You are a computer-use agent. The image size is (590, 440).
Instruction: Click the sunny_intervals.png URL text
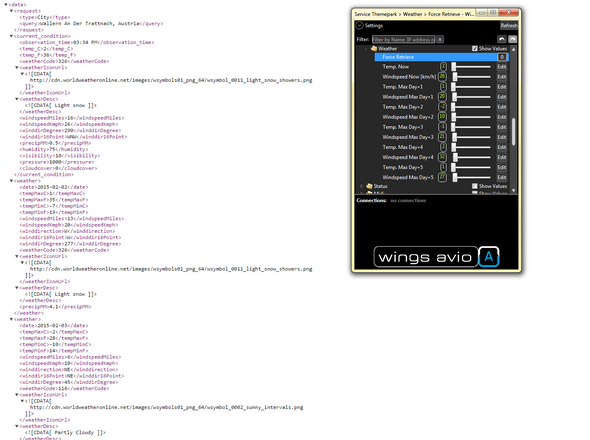[166, 407]
